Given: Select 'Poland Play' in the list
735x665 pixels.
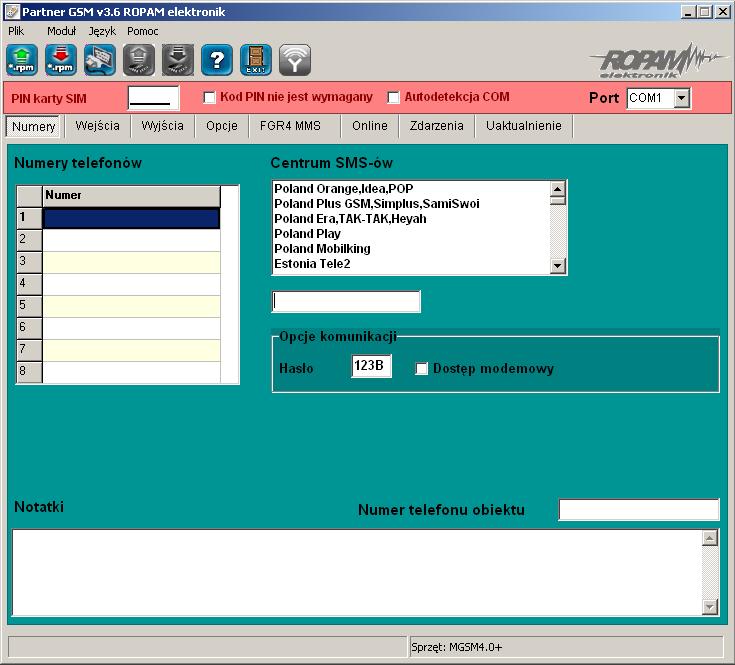Looking at the screenshot, I should click(411, 234).
